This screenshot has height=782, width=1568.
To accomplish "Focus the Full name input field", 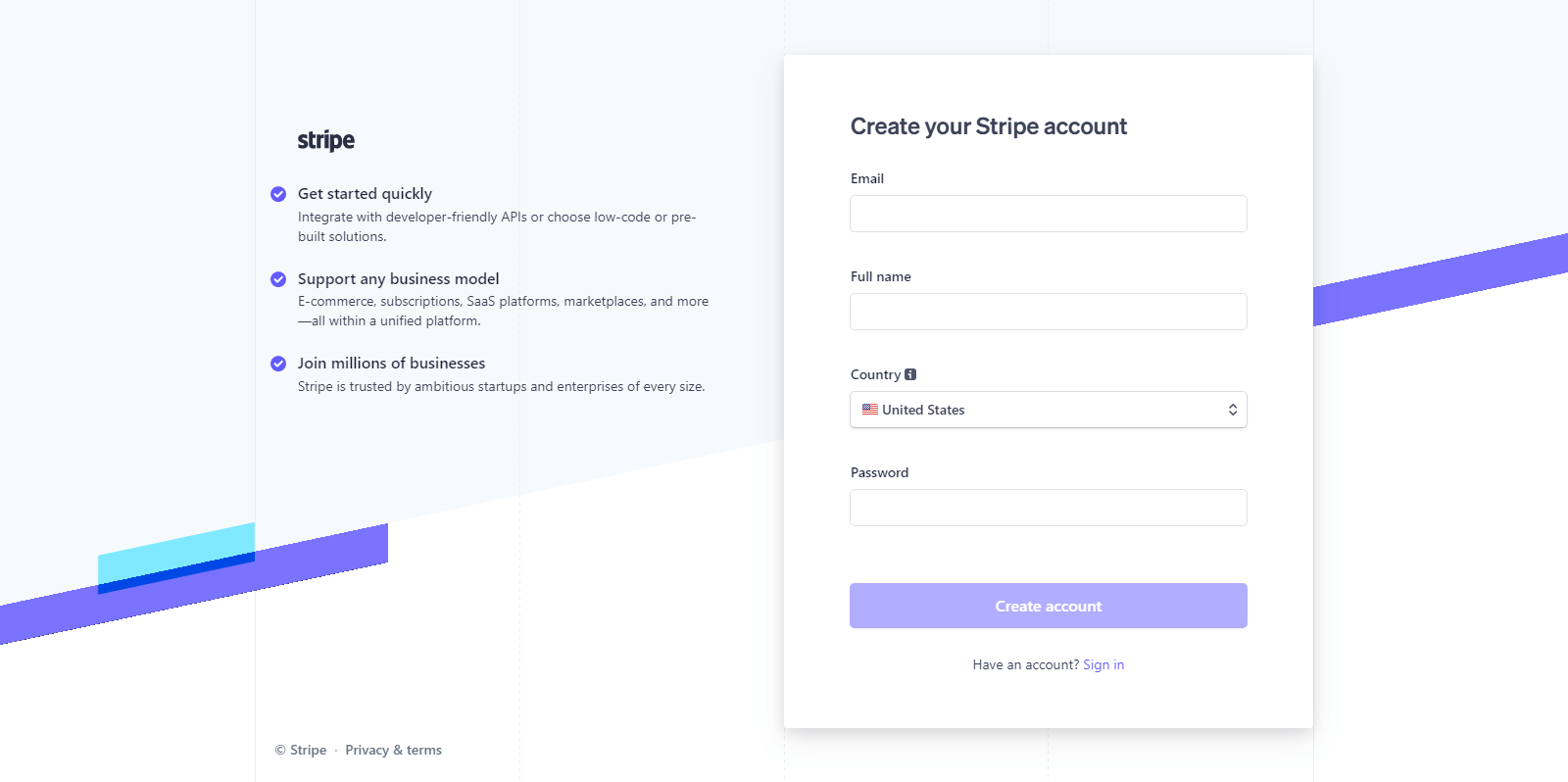I will pyautogui.click(x=1049, y=312).
